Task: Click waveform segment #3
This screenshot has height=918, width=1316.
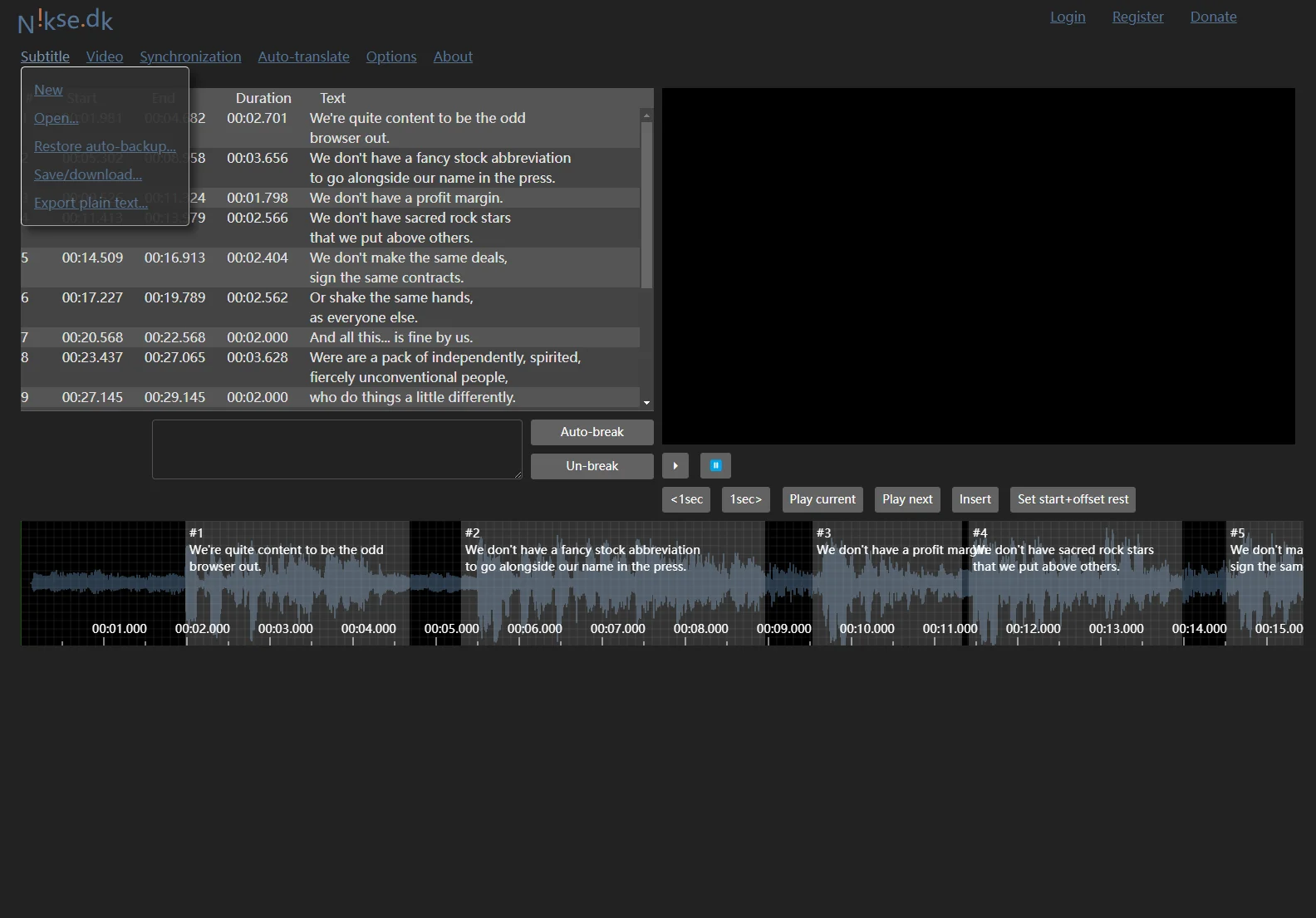Action: click(x=887, y=583)
